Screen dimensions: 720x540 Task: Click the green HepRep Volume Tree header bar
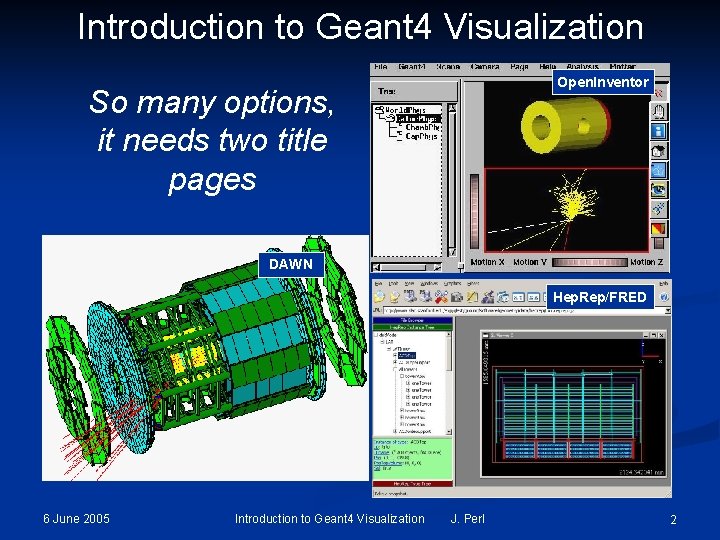[x=412, y=327]
